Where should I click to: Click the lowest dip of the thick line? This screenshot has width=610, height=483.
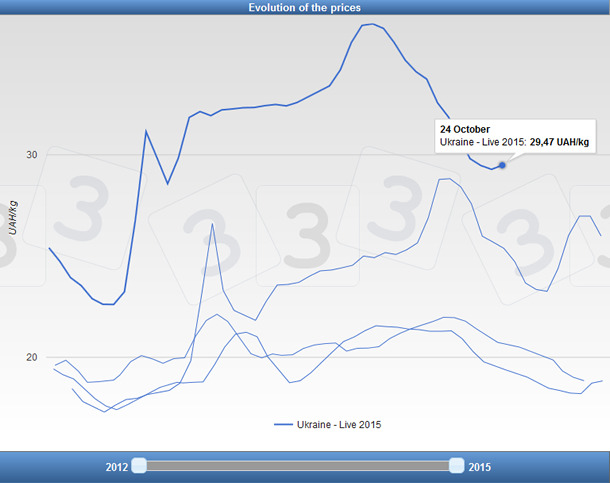[108, 304]
